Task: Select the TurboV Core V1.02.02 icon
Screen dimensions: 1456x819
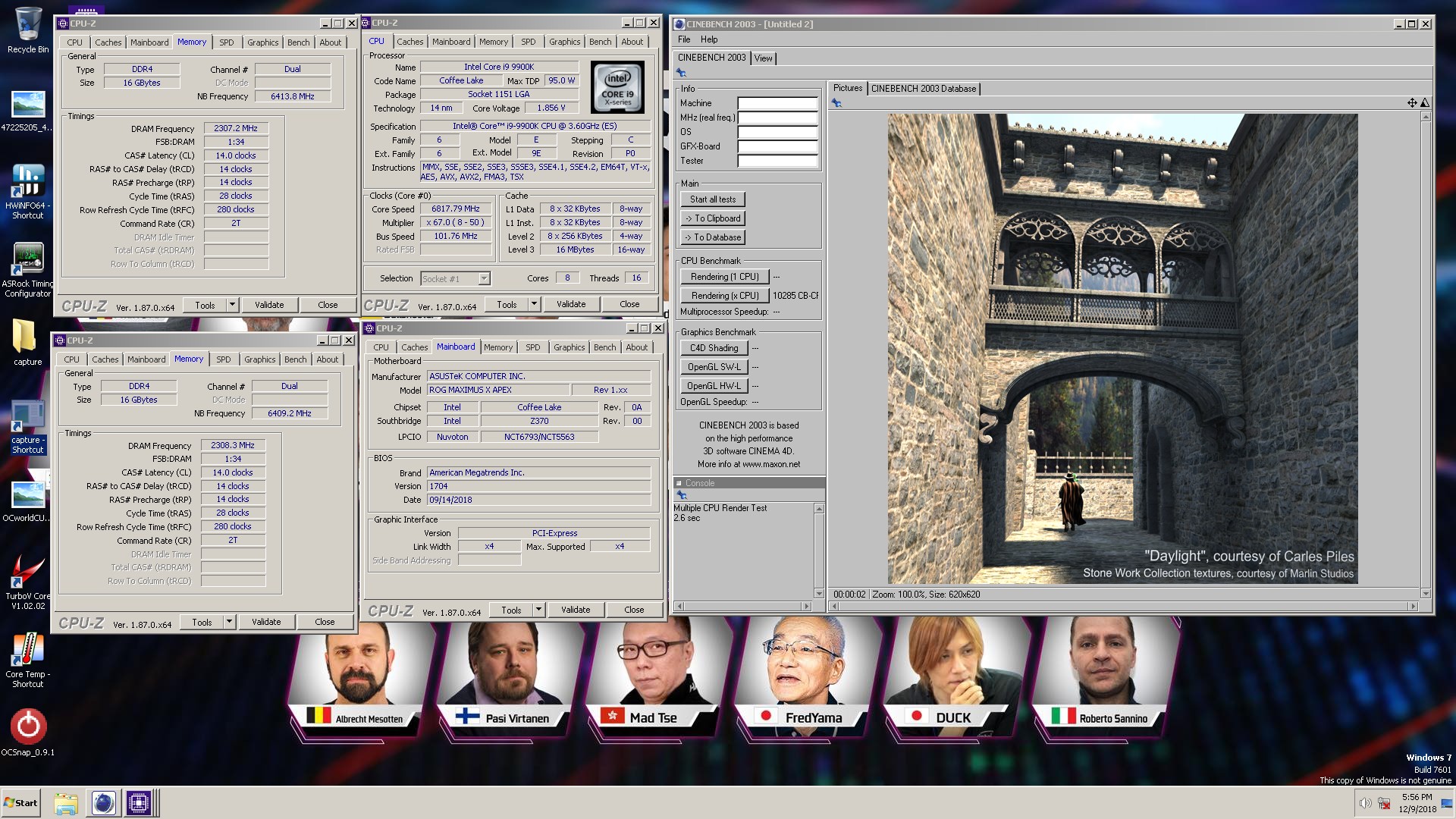Action: pos(28,582)
